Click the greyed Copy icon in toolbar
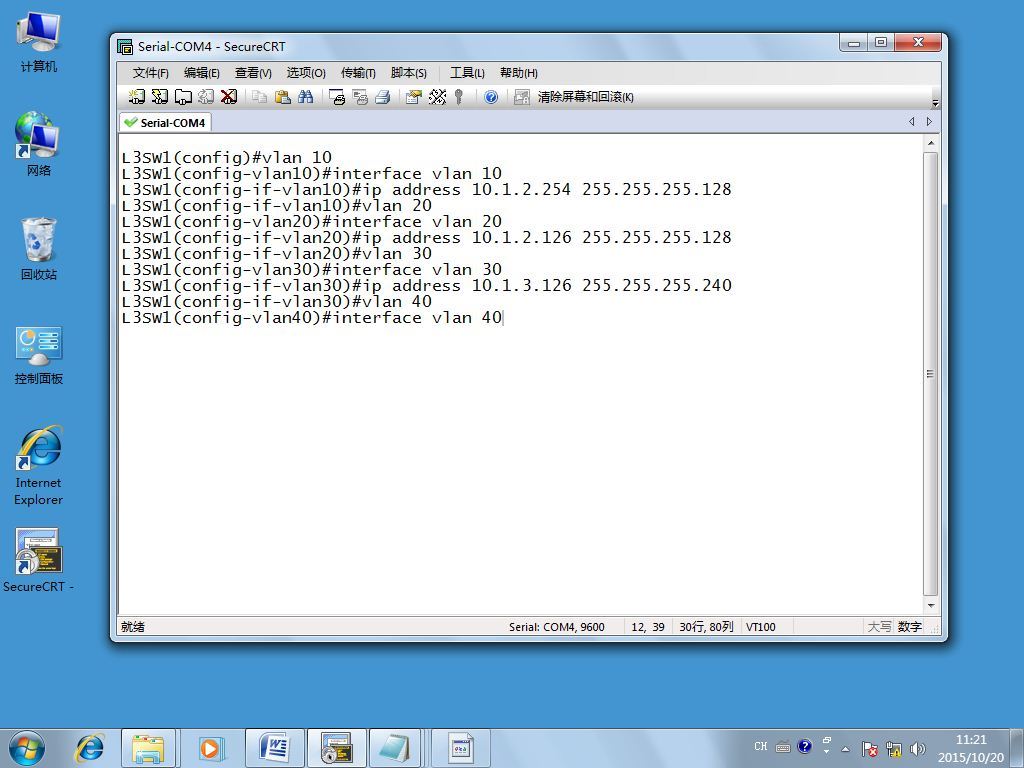The width and height of the screenshot is (1024, 768). 259,97
